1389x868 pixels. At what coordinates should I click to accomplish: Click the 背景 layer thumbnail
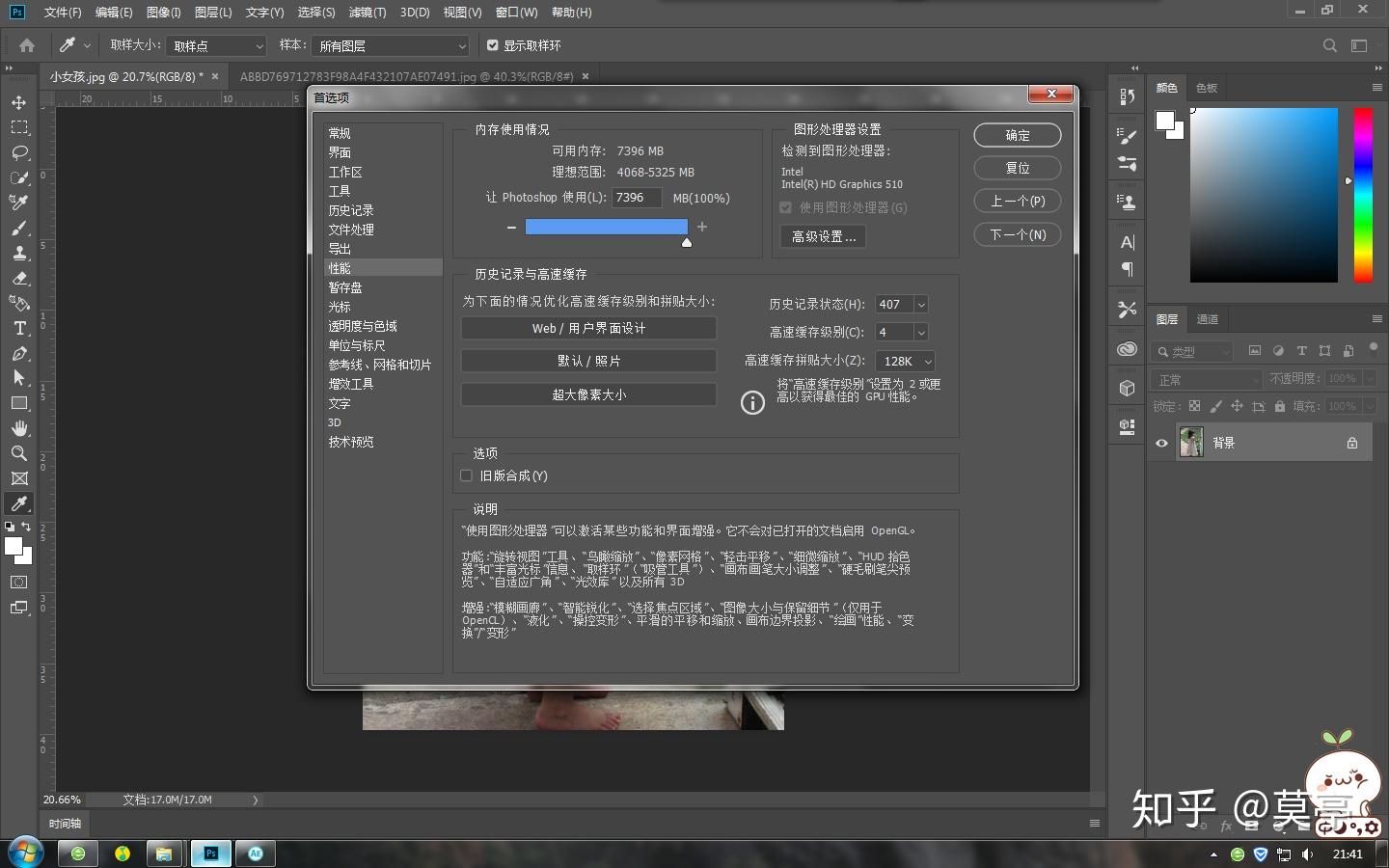(x=1191, y=443)
